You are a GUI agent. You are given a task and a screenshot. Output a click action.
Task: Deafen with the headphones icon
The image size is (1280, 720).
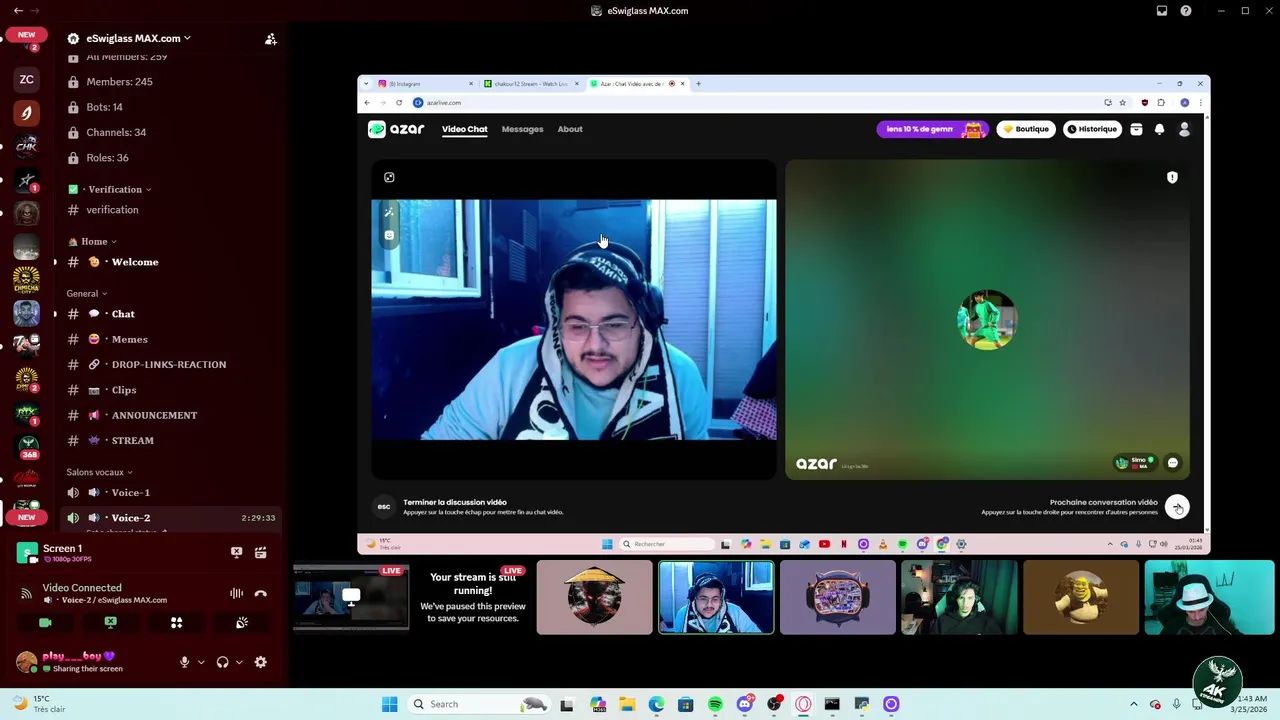(222, 662)
